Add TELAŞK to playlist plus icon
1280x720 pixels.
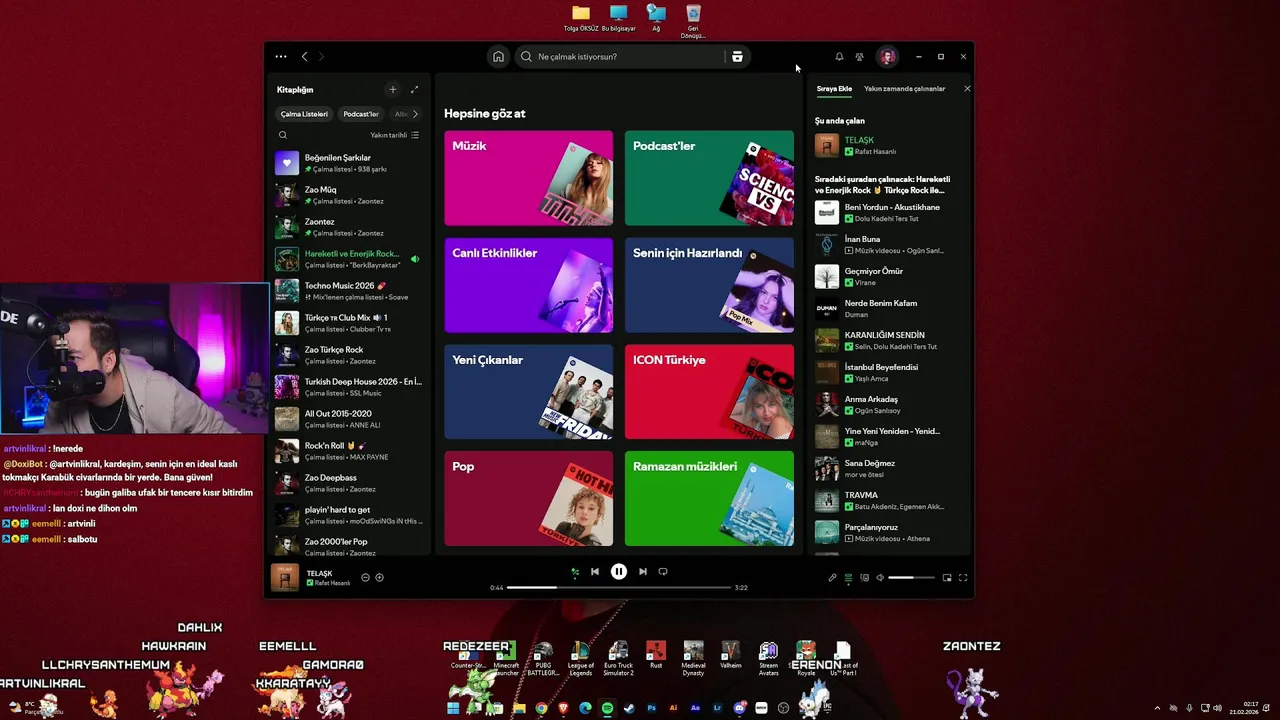coord(379,578)
